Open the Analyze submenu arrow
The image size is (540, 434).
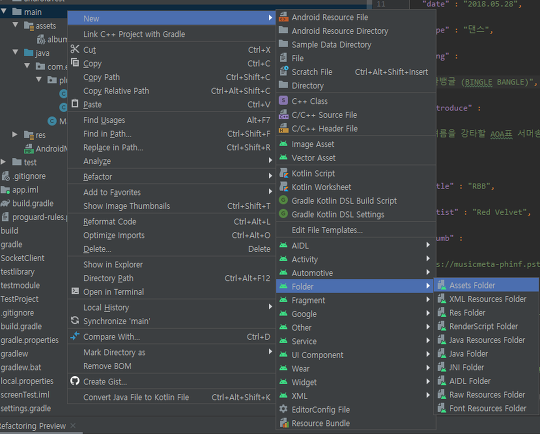[270, 161]
